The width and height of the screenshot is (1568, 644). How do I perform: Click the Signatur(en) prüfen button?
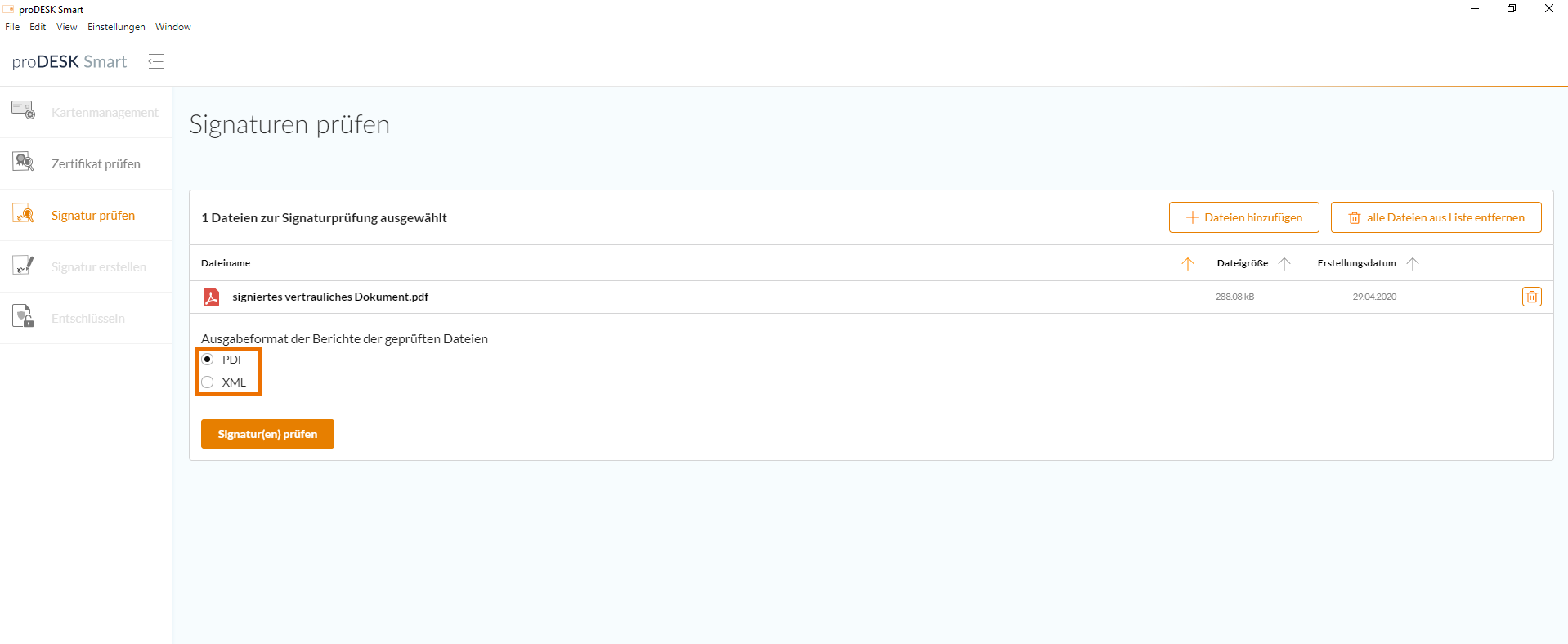[267, 434]
